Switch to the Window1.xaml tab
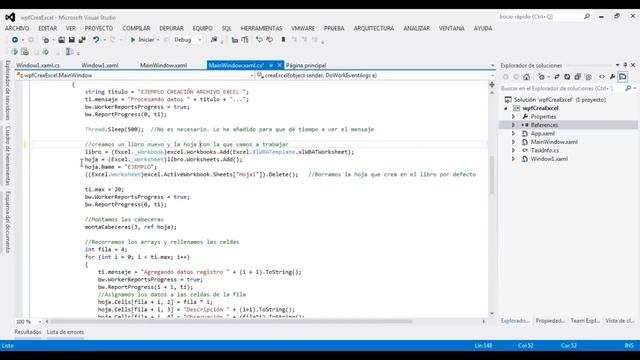640x360 pixels. (x=100, y=65)
